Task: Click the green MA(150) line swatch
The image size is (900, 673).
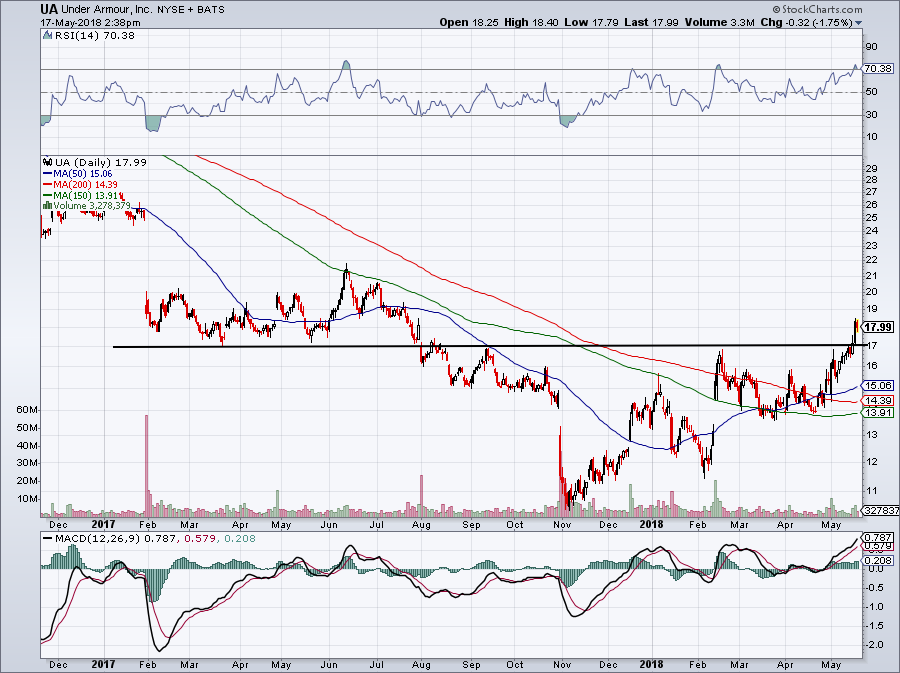Action: pos(48,195)
